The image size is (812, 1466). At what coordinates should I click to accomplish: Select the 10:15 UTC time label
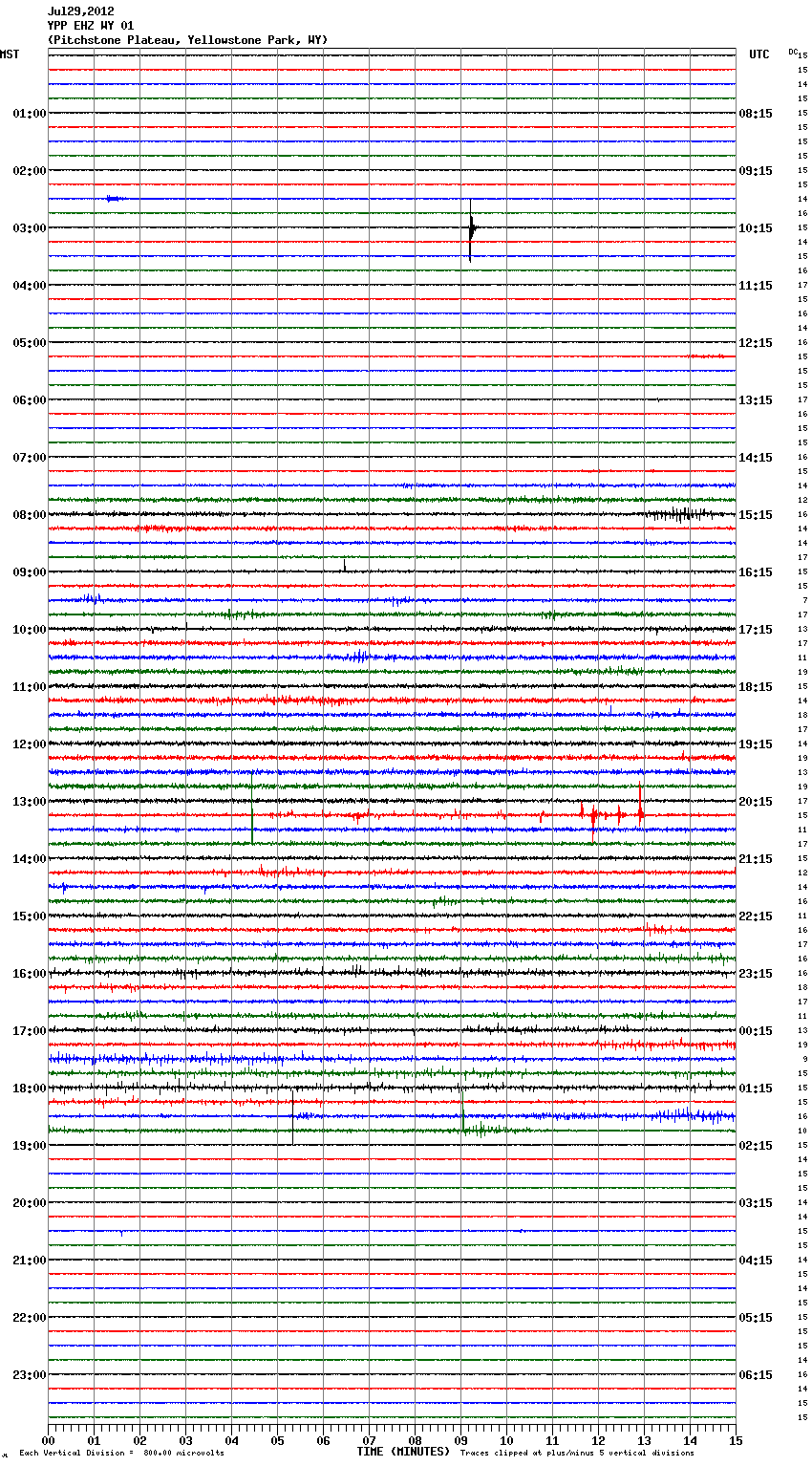756,228
